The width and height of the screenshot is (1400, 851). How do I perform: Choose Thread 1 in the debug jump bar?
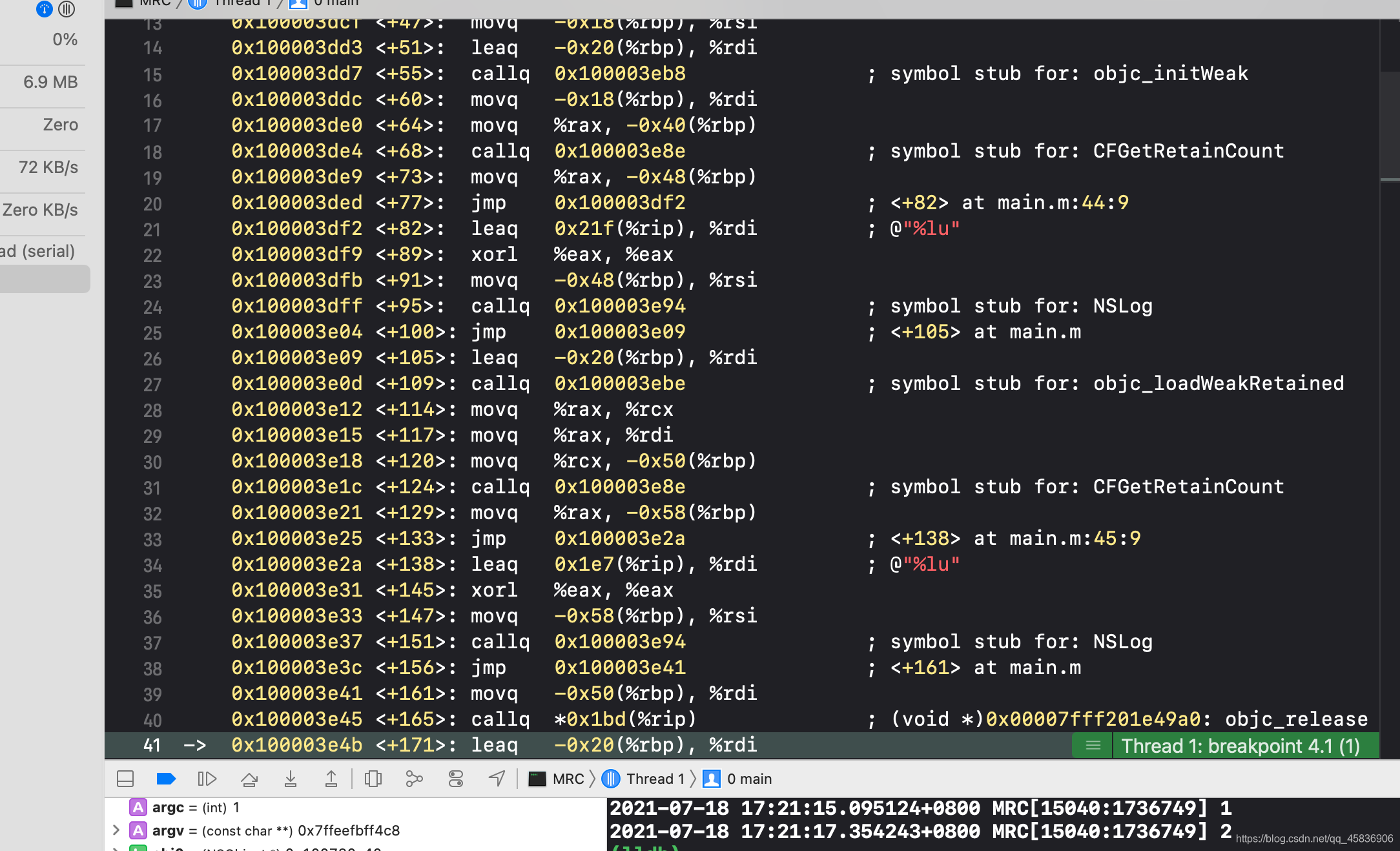click(x=644, y=779)
